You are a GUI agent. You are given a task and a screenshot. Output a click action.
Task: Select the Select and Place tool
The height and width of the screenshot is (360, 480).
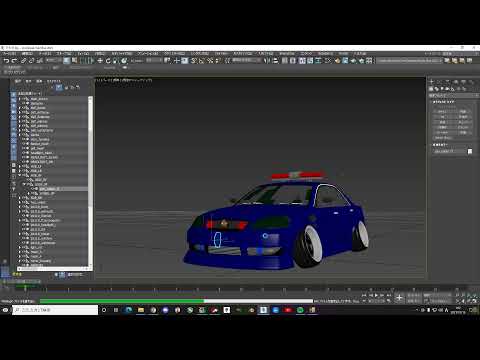124,61
